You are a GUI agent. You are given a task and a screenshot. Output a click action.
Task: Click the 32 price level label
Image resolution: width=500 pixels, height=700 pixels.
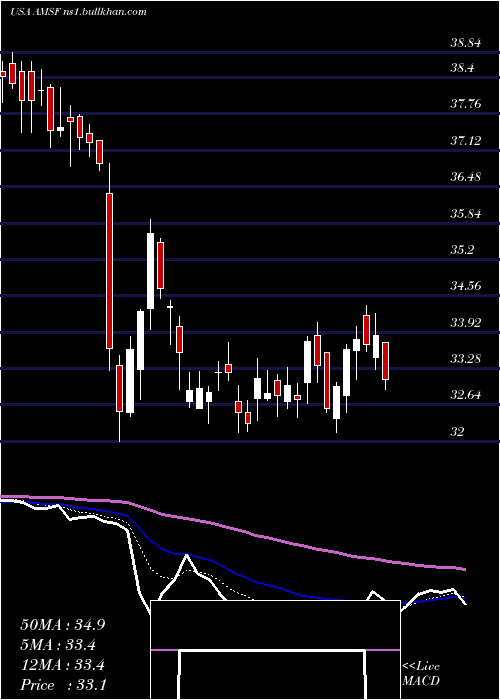point(458,431)
